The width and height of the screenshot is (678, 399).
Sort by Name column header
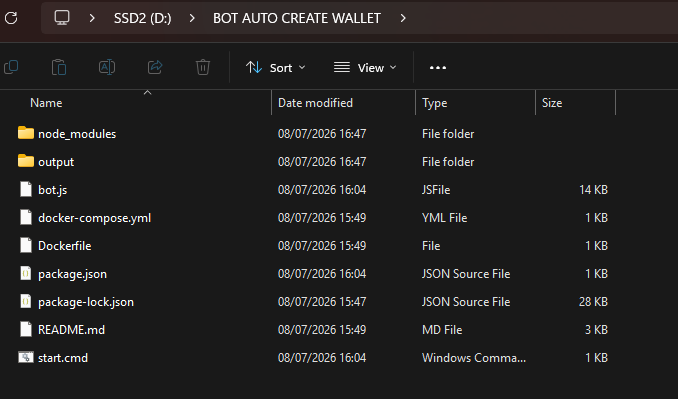(46, 103)
